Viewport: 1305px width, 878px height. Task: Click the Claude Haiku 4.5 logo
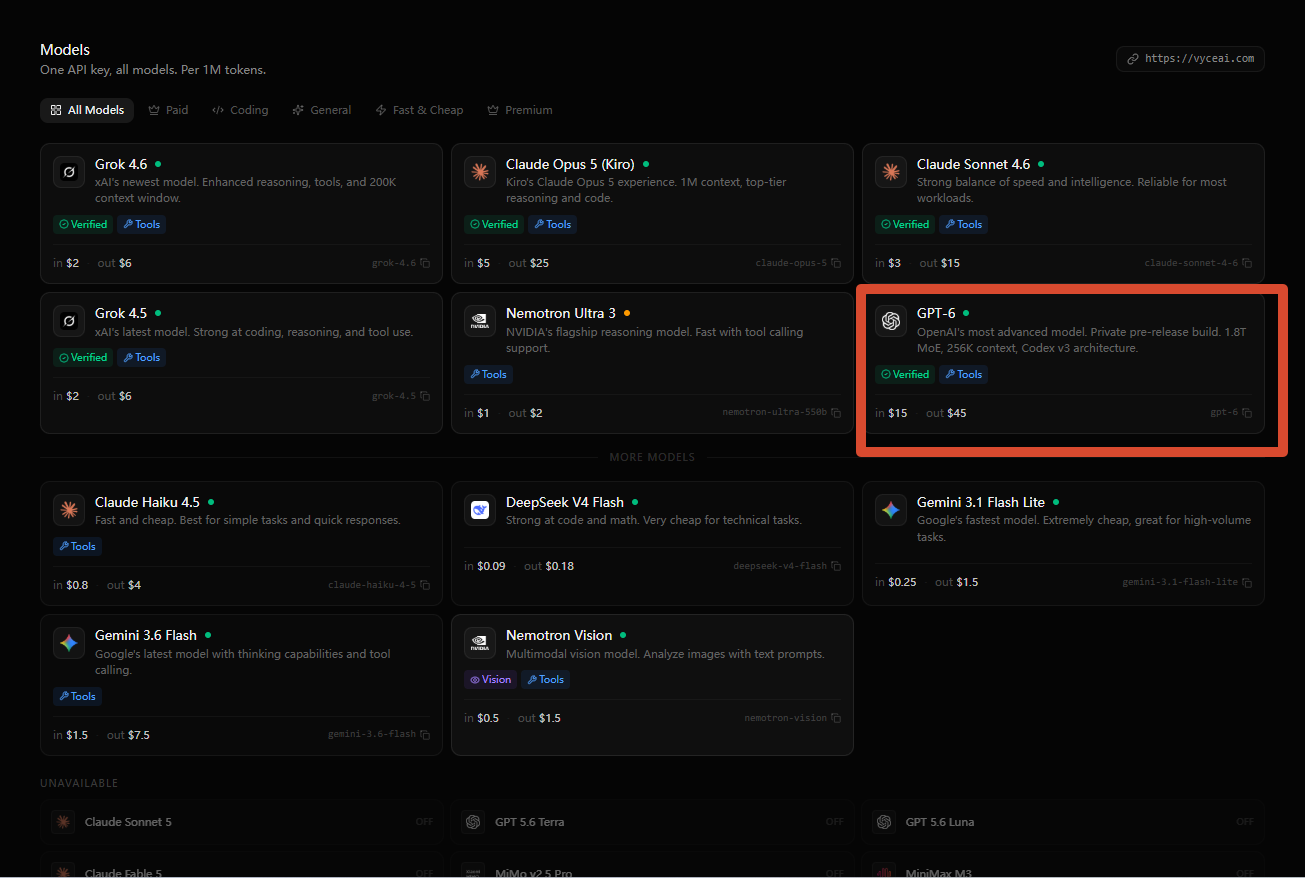(x=69, y=510)
